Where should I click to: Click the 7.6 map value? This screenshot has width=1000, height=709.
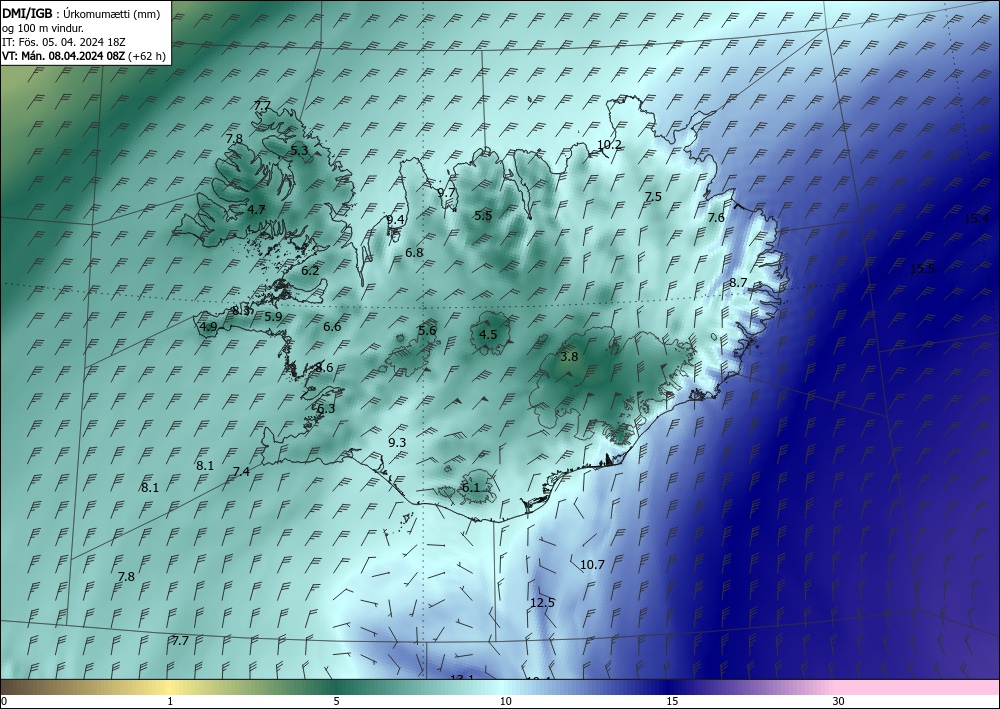716,217
